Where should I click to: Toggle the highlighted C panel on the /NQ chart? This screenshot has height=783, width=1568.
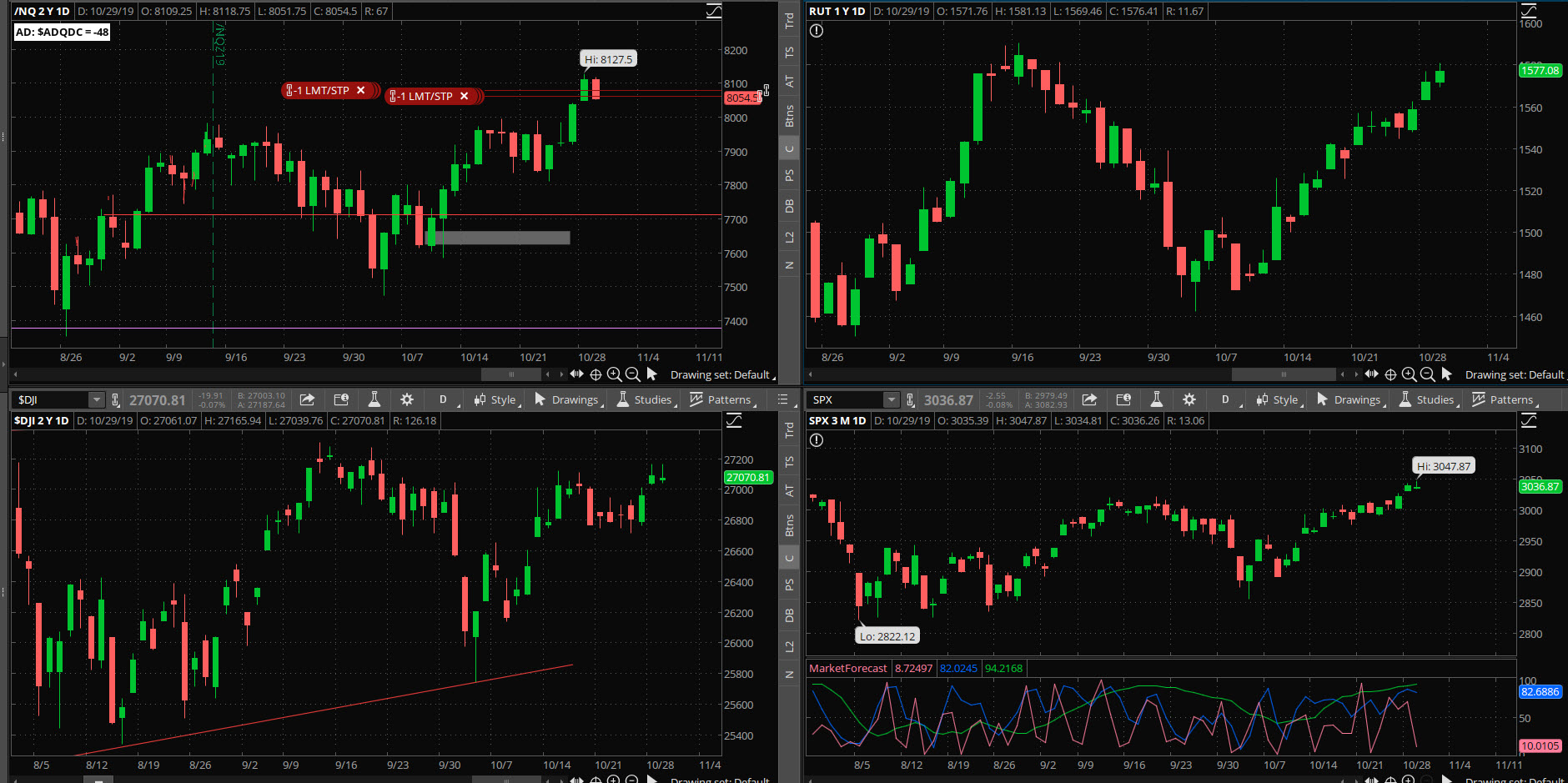[789, 149]
